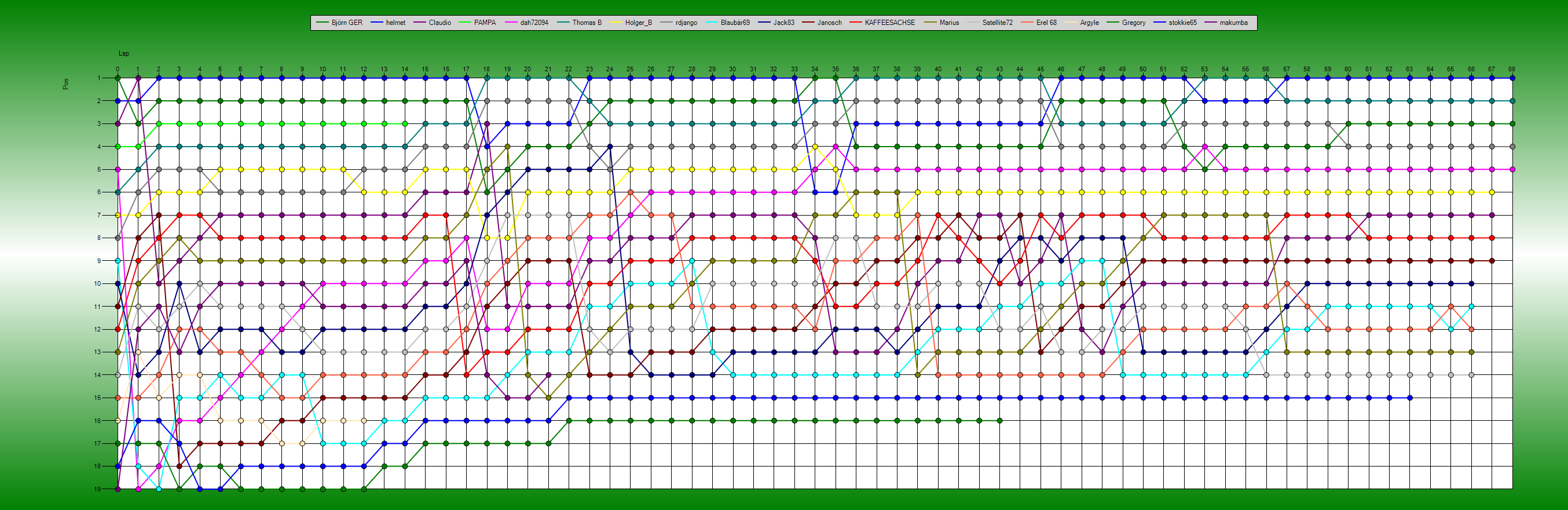Click the Gregory legend label
Screen dimensions: 1568x510
click(x=1133, y=23)
